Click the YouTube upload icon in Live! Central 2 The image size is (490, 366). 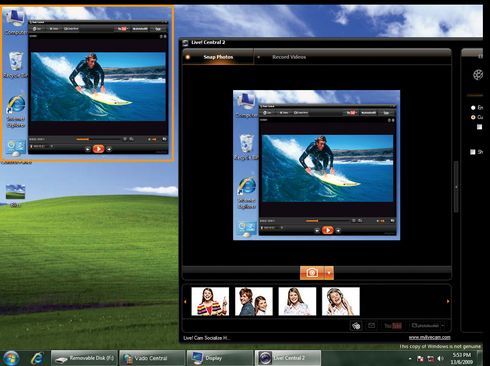(x=393, y=326)
